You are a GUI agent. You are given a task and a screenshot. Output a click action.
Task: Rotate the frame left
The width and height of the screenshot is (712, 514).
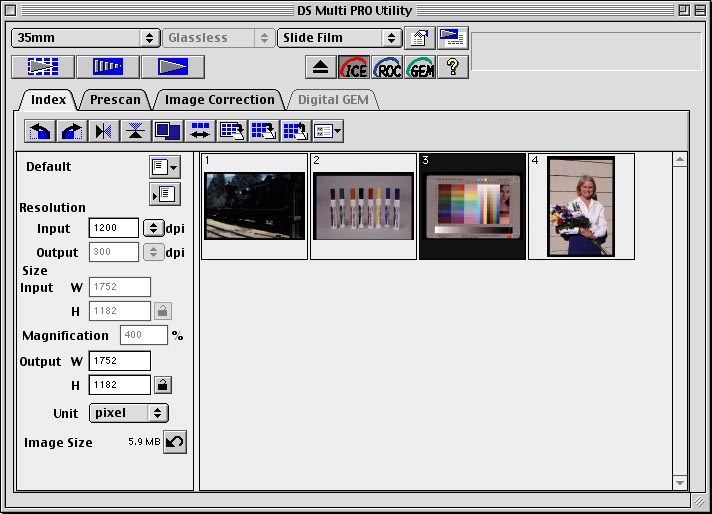click(41, 131)
